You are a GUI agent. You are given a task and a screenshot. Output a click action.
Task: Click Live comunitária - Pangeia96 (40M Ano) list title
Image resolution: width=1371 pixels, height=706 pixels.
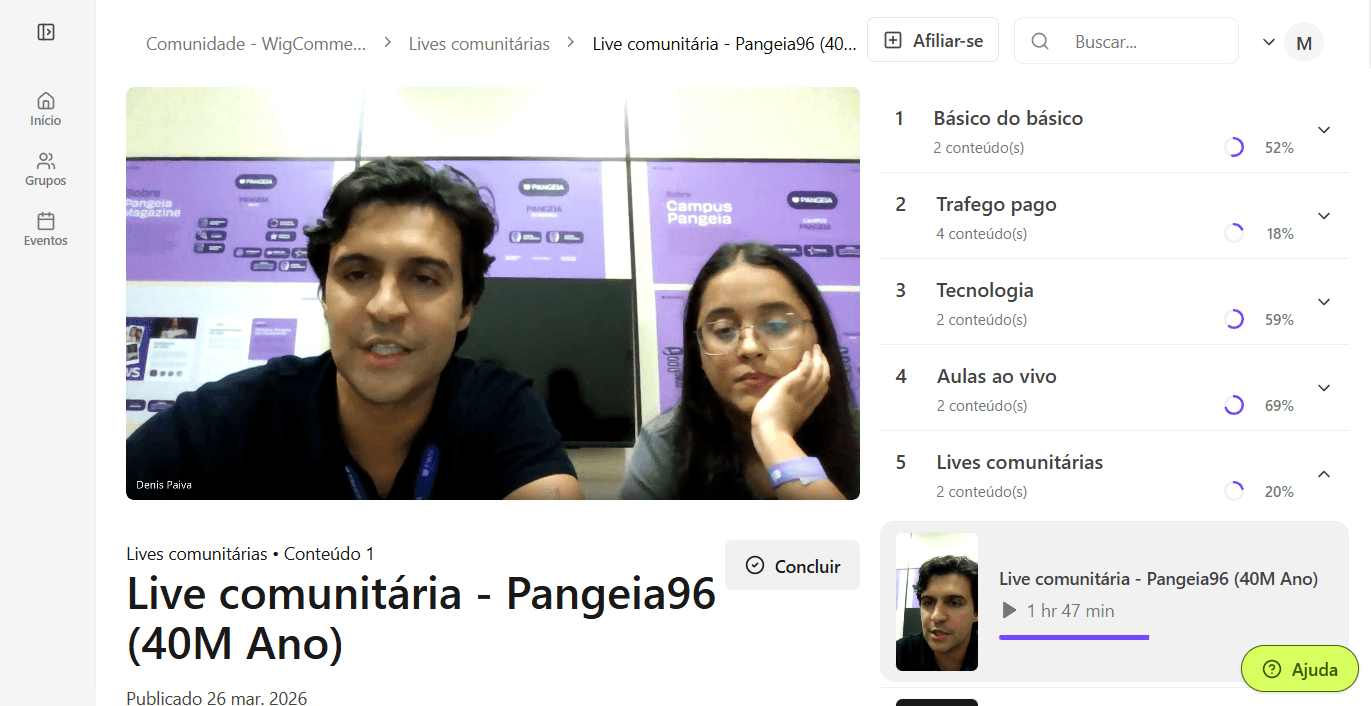tap(1158, 579)
